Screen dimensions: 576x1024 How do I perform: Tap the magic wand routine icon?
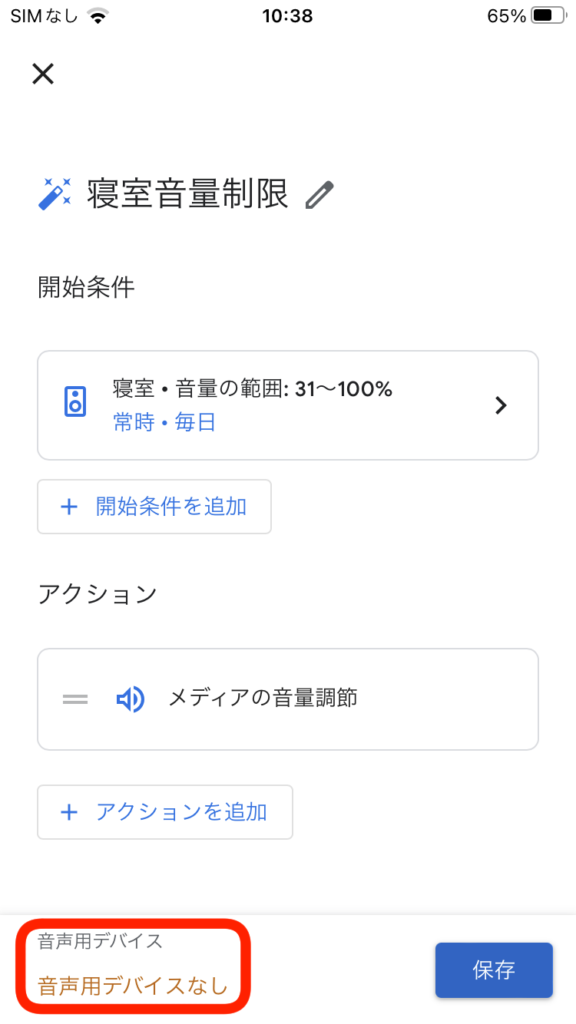coord(55,194)
